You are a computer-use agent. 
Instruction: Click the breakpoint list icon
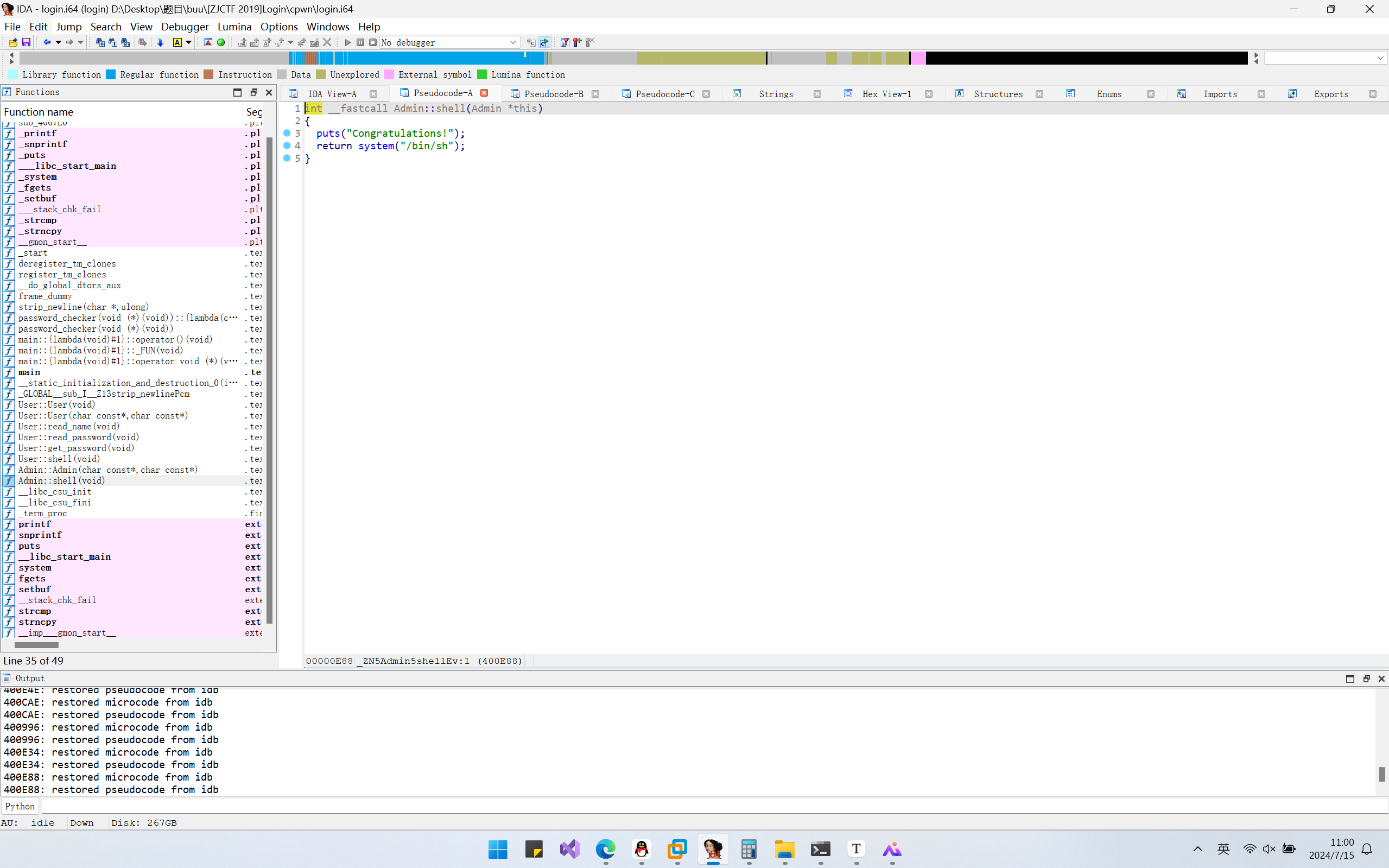(565, 42)
